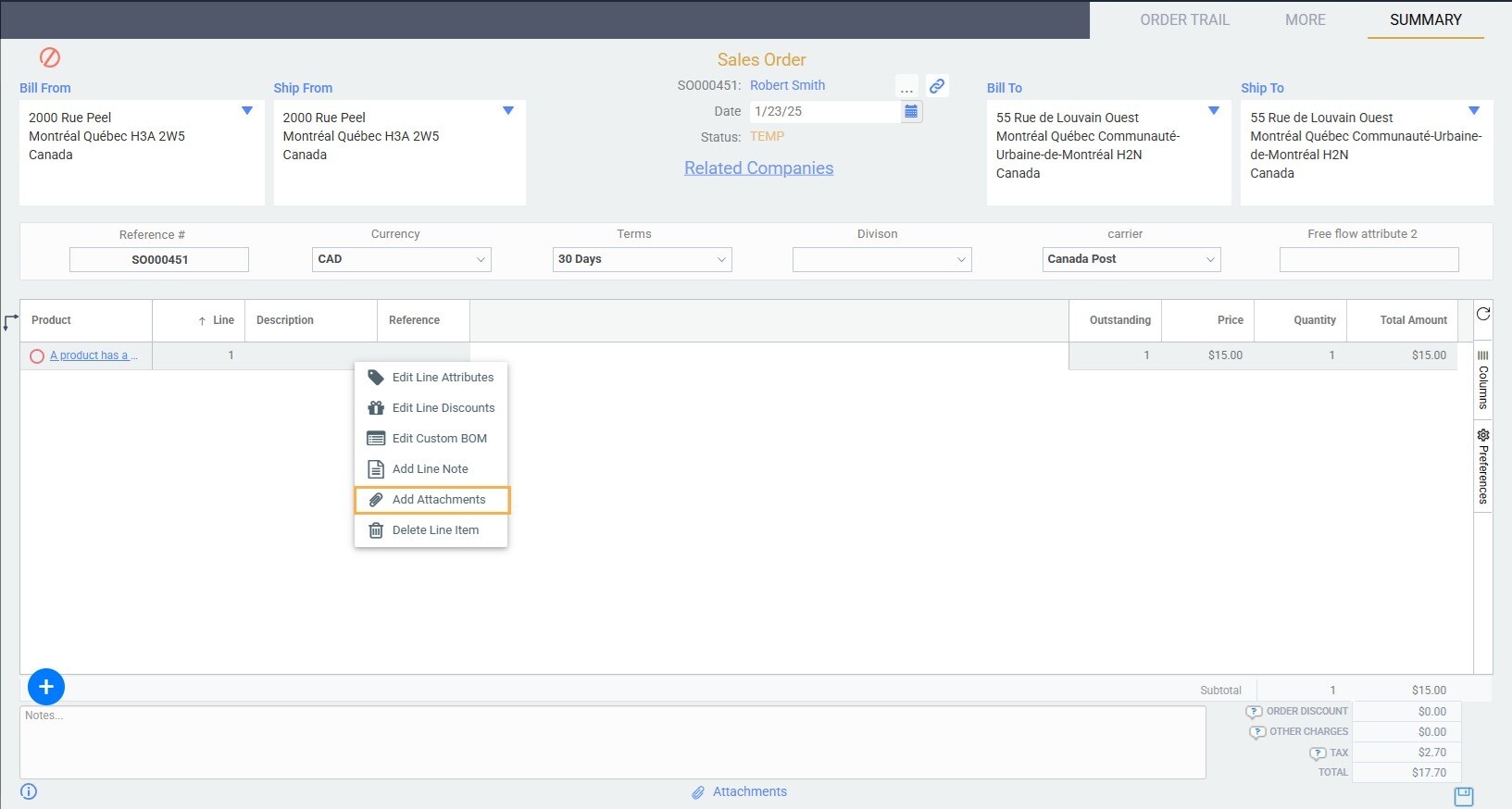The height and width of the screenshot is (809, 1512).
Task: Click into the Notes text area
Action: (612, 742)
